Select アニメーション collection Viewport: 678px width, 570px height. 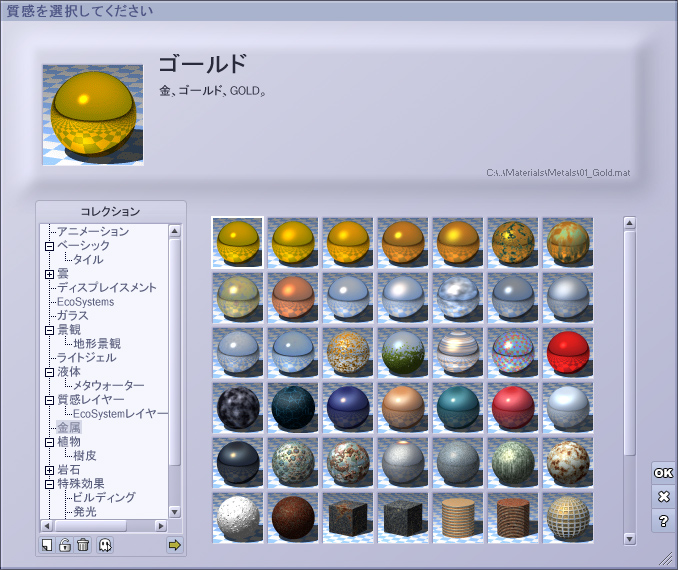(93, 231)
